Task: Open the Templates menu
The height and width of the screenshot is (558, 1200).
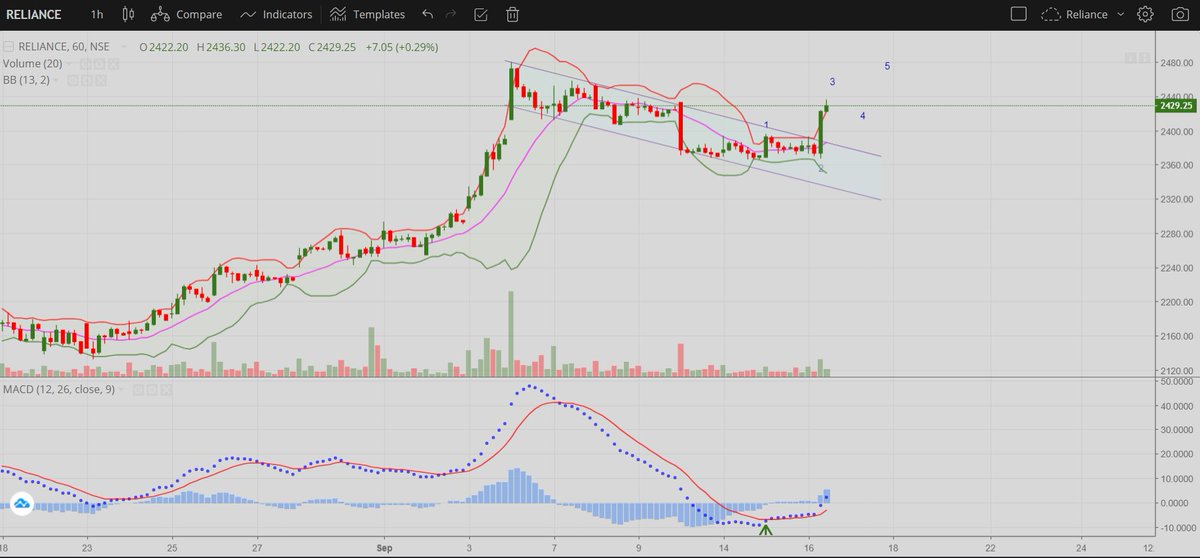Action: (379, 15)
